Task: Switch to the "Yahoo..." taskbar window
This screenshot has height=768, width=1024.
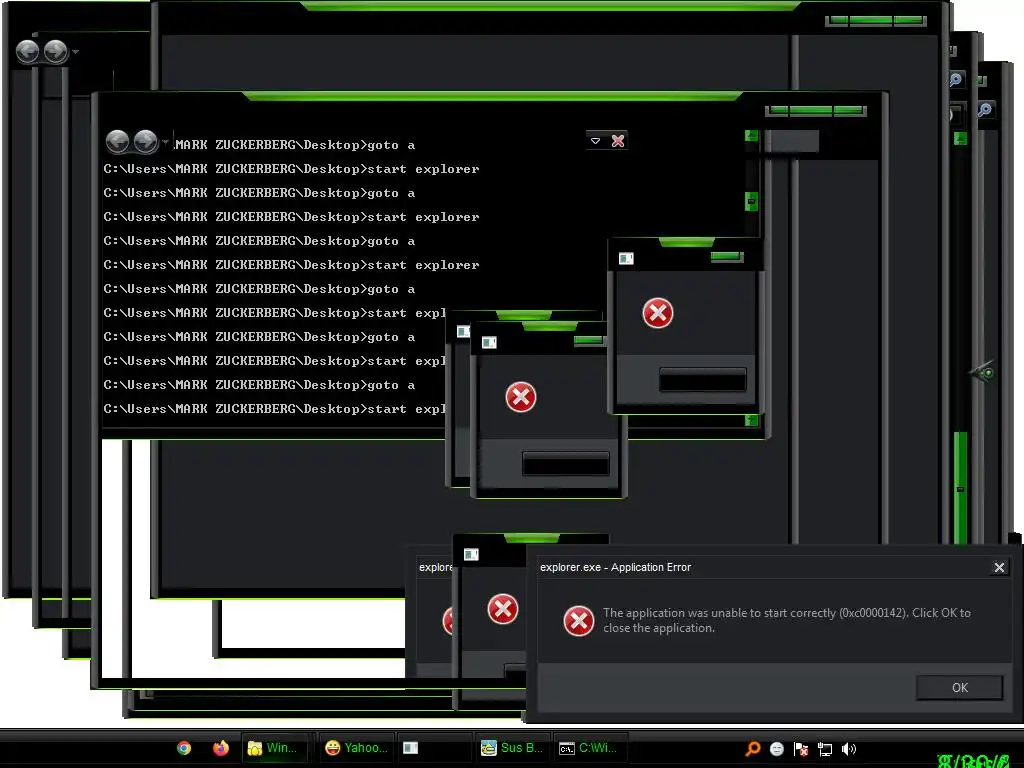Action: coord(357,748)
